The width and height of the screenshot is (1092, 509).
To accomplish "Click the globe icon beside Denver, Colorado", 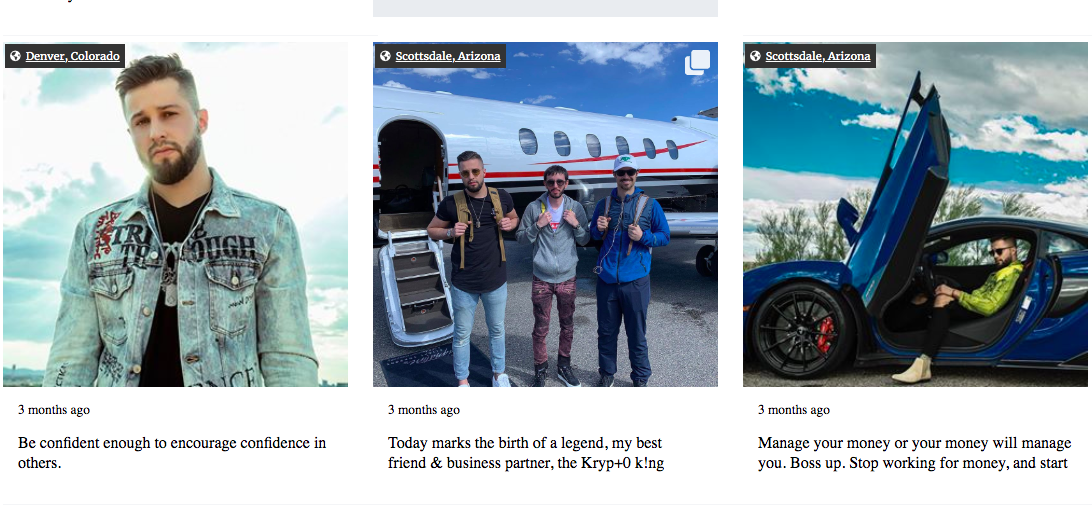I will 15,56.
